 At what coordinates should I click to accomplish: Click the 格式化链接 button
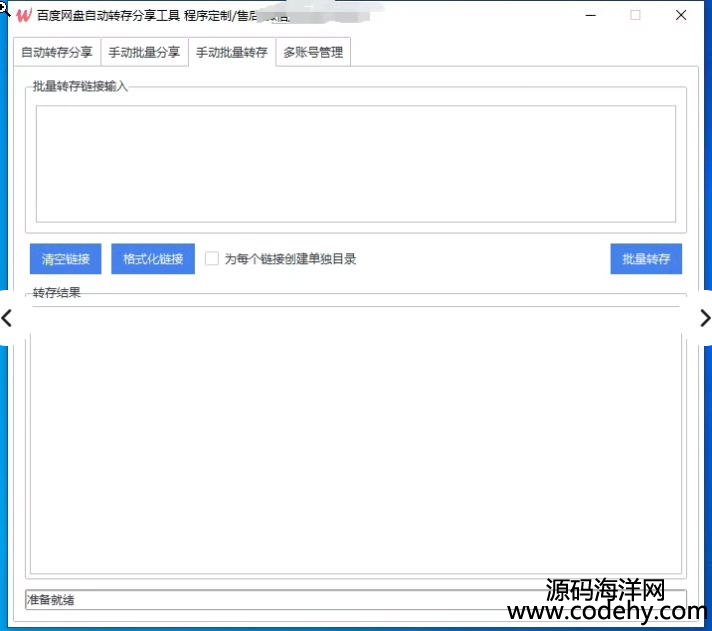click(153, 259)
